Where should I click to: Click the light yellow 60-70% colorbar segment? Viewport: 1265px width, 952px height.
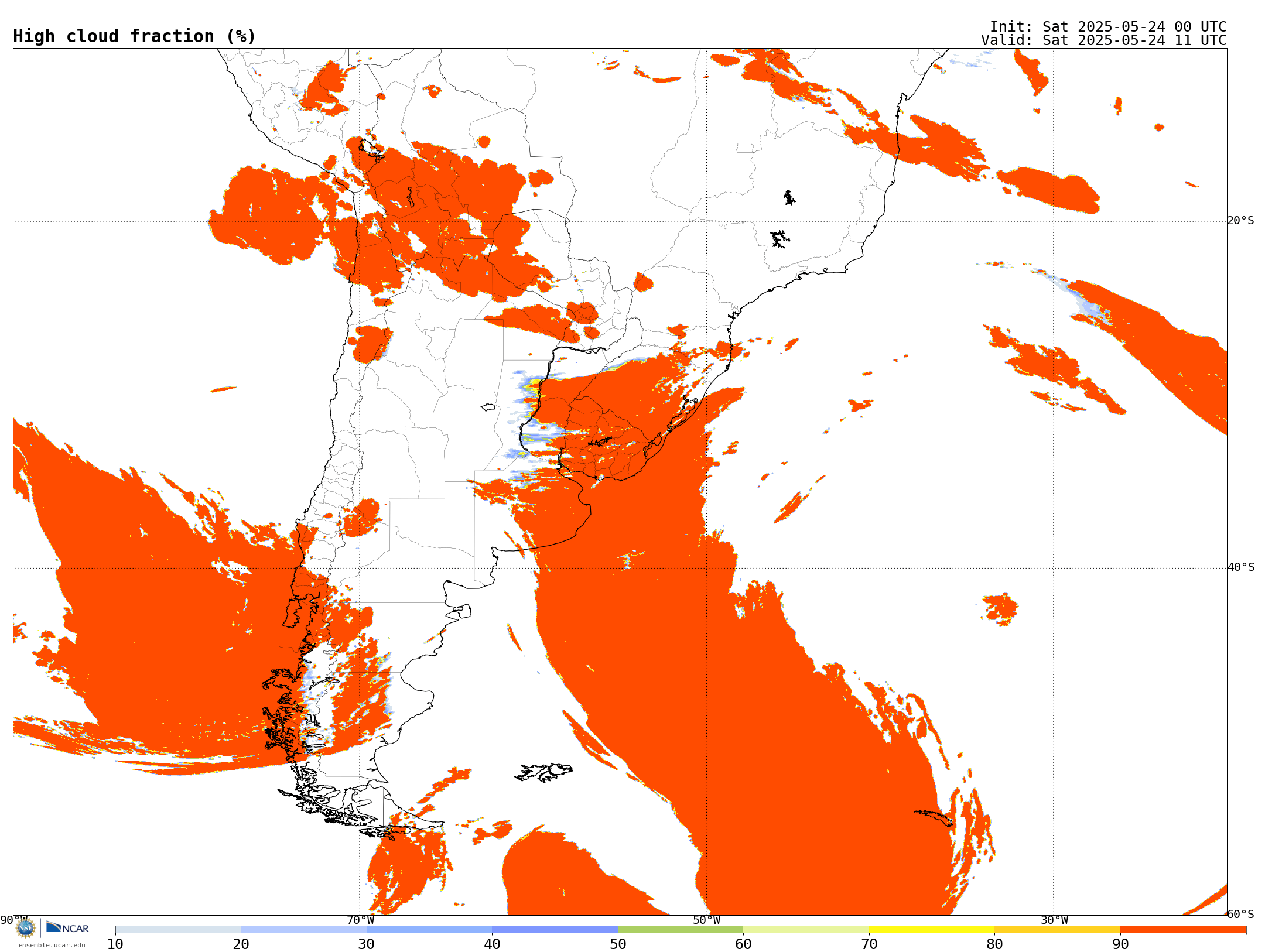click(806, 930)
